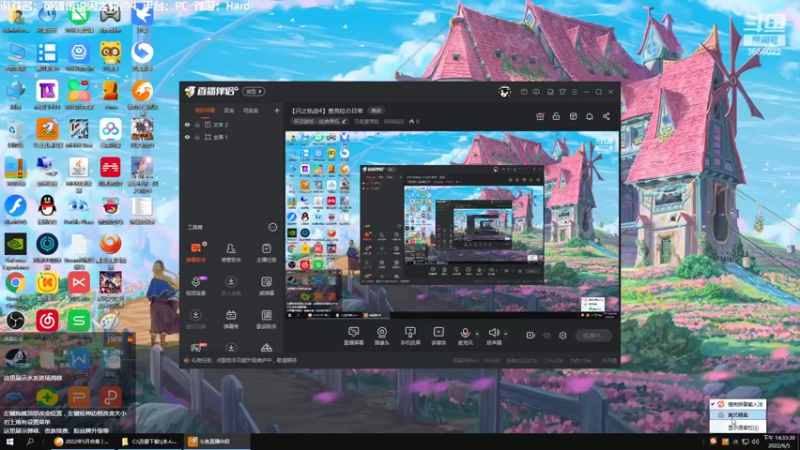Click the taskbar clock showing 2022/6/5
Image resolution: width=800 pixels, height=450 pixels.
779,441
